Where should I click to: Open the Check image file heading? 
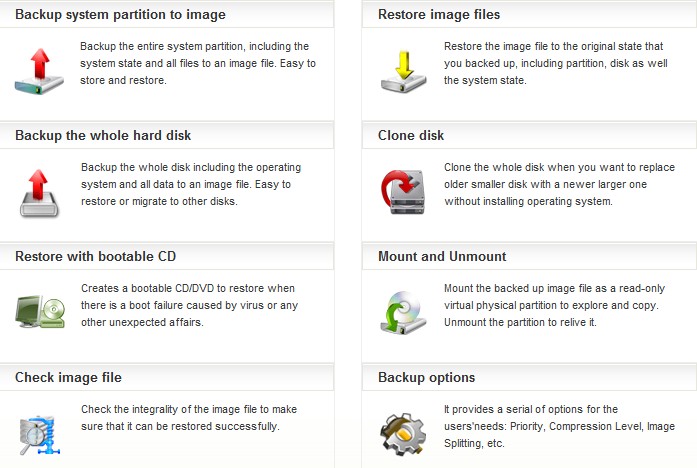[x=68, y=377]
